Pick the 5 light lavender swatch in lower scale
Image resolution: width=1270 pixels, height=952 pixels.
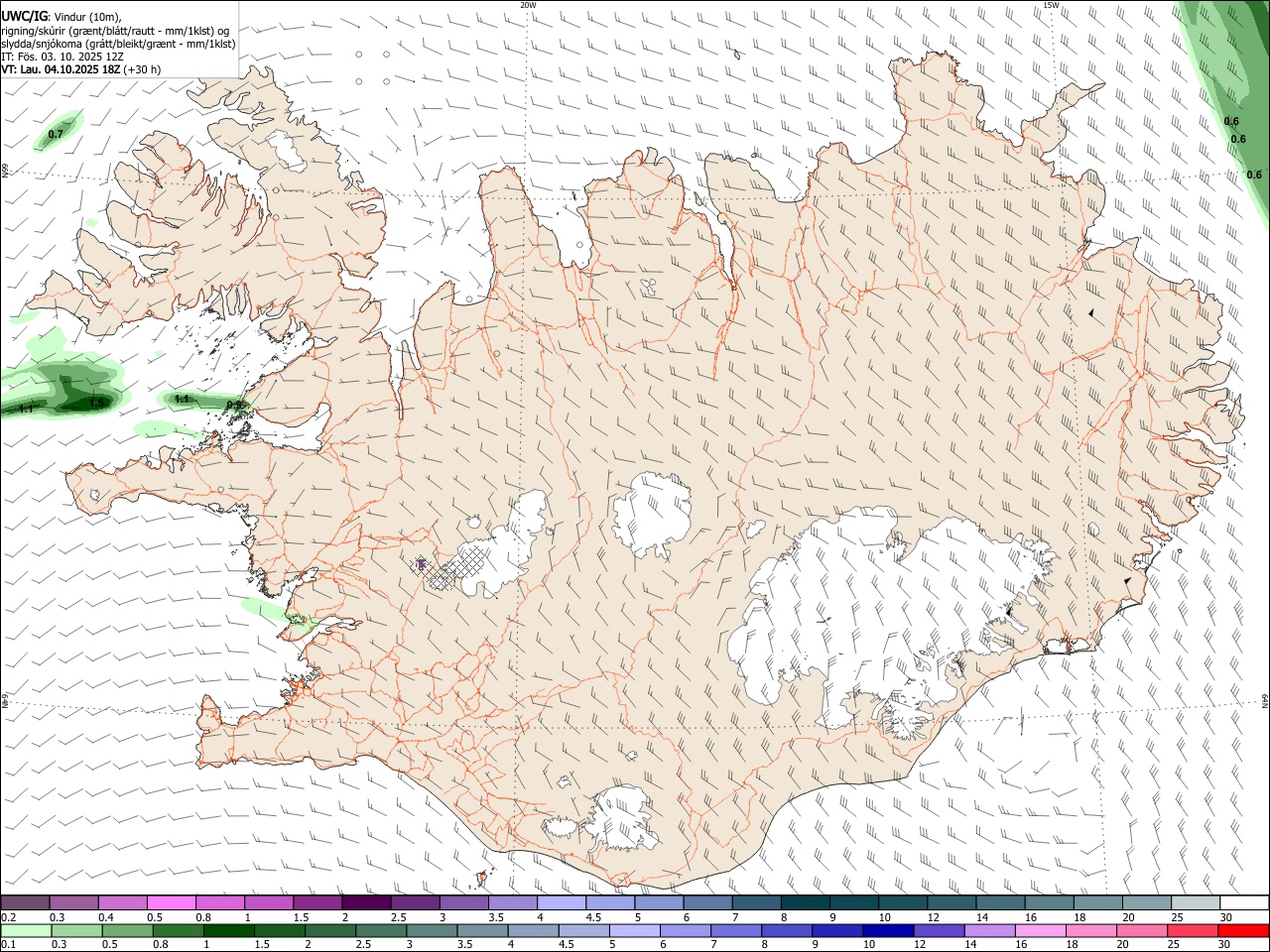(635, 931)
